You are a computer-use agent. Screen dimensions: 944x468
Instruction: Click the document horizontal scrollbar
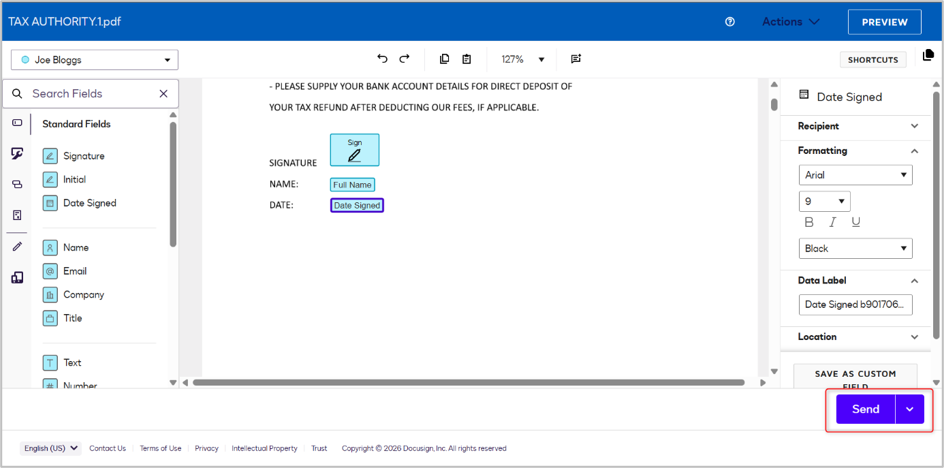[468, 382]
